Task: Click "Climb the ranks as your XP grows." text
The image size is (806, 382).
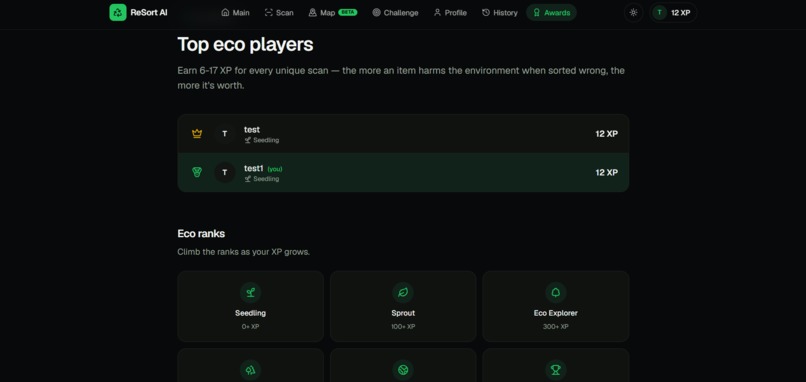Action: click(244, 252)
